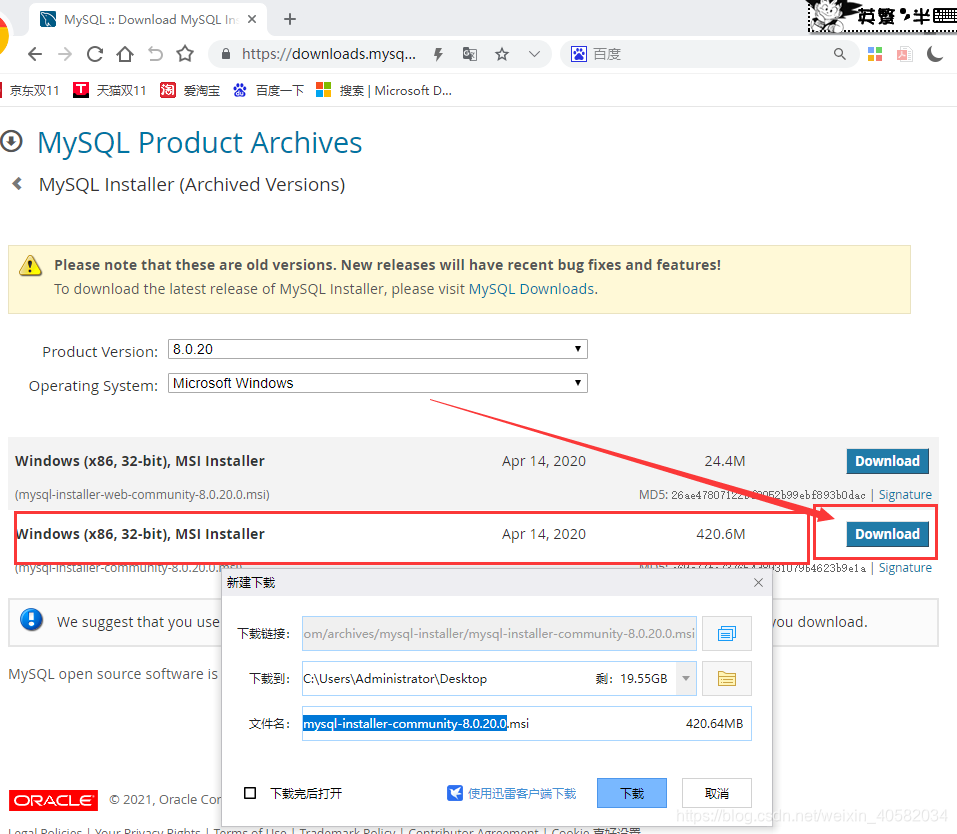Open Signature link for web-community installer
Viewport: 957px width, 834px height.
pos(905,495)
